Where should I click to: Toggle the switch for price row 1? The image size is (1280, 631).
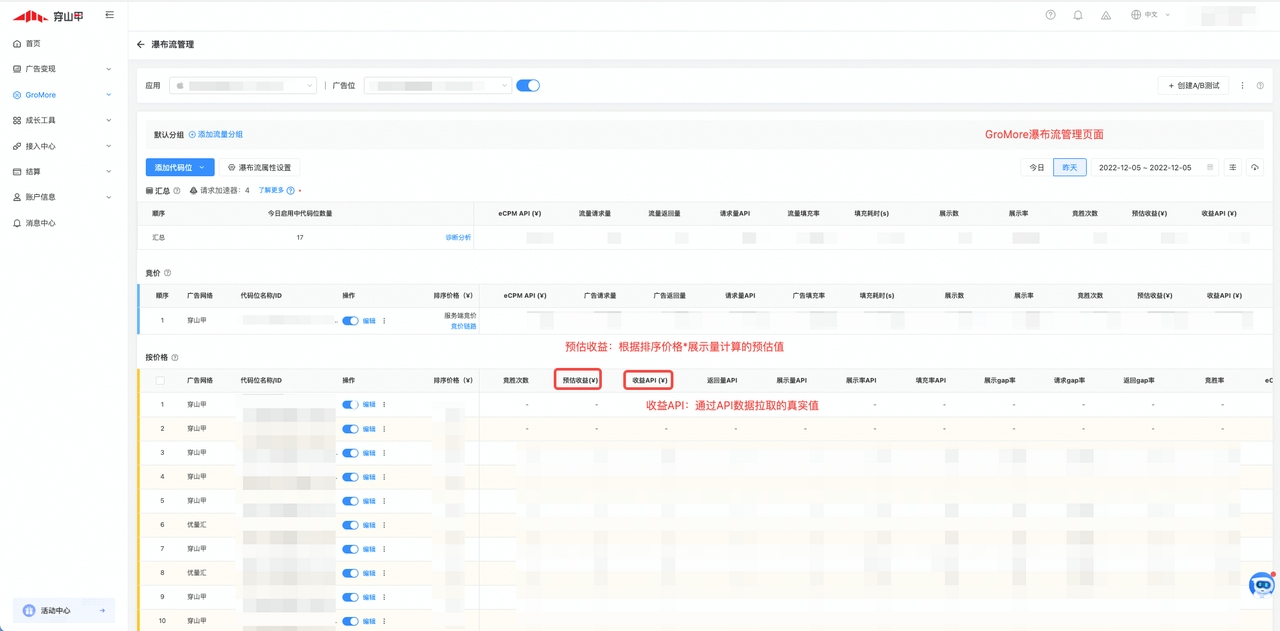pos(350,405)
